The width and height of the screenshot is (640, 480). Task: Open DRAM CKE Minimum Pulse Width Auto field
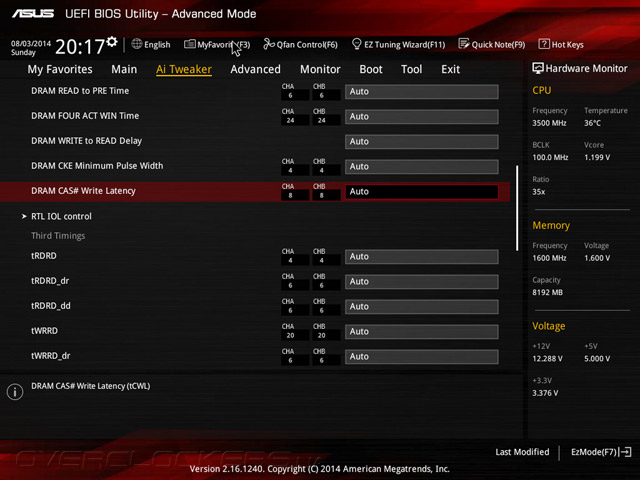click(422, 167)
